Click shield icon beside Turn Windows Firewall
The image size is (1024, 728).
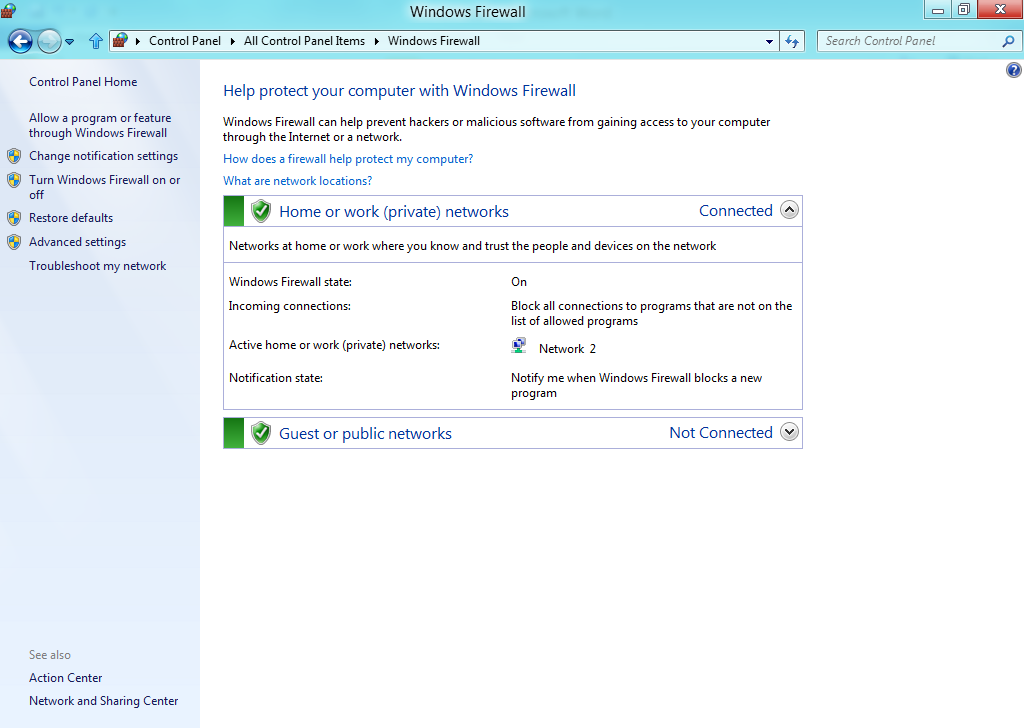click(x=14, y=180)
